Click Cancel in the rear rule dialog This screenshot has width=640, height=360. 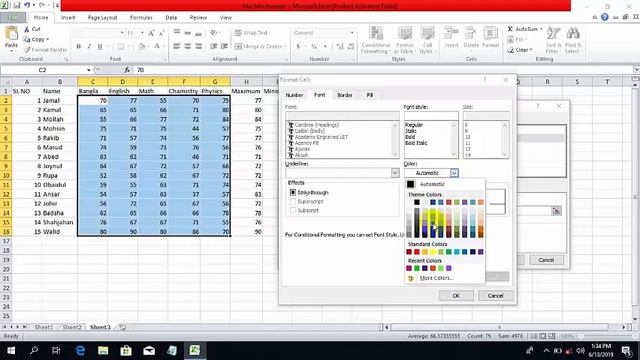pos(546,260)
